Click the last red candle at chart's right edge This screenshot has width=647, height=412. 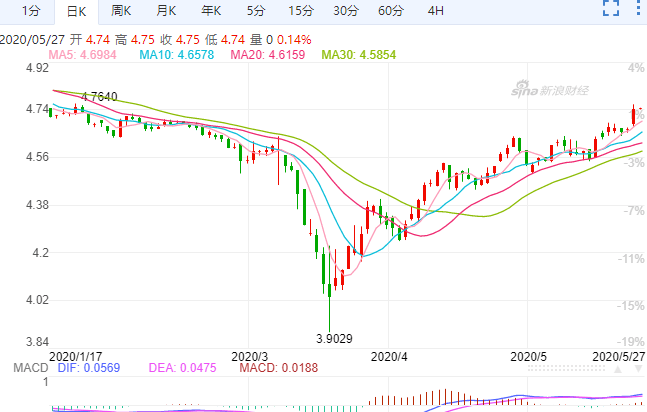[640, 109]
